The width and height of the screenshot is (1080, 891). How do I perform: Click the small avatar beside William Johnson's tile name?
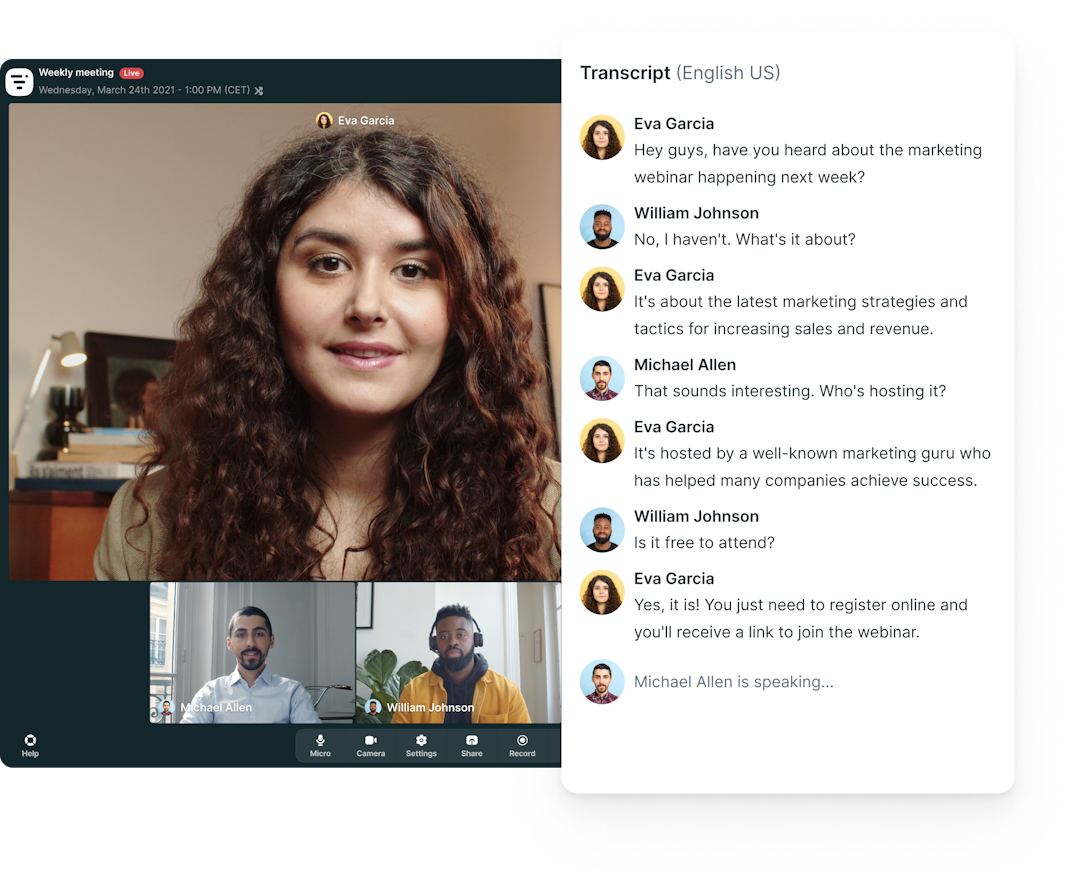click(x=373, y=707)
